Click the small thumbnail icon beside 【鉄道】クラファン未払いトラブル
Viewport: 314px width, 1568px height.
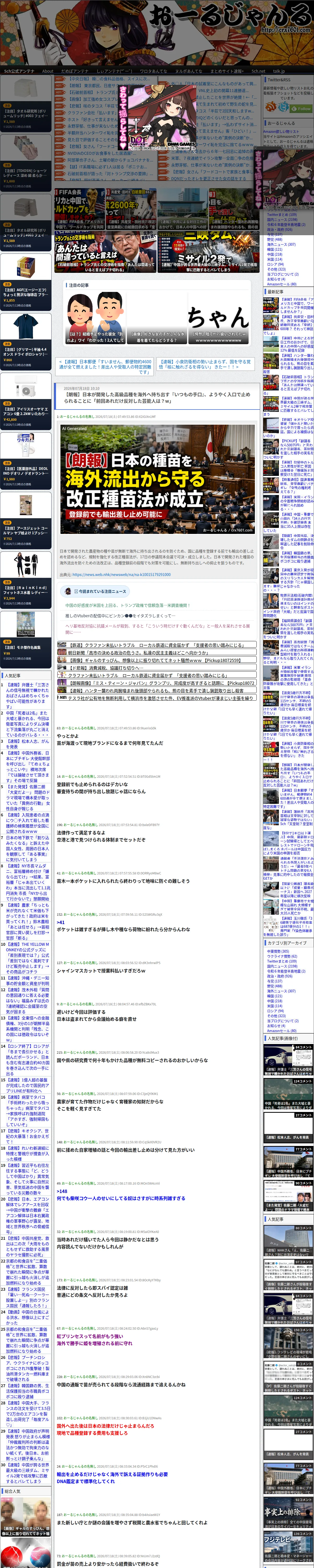coord(61,645)
